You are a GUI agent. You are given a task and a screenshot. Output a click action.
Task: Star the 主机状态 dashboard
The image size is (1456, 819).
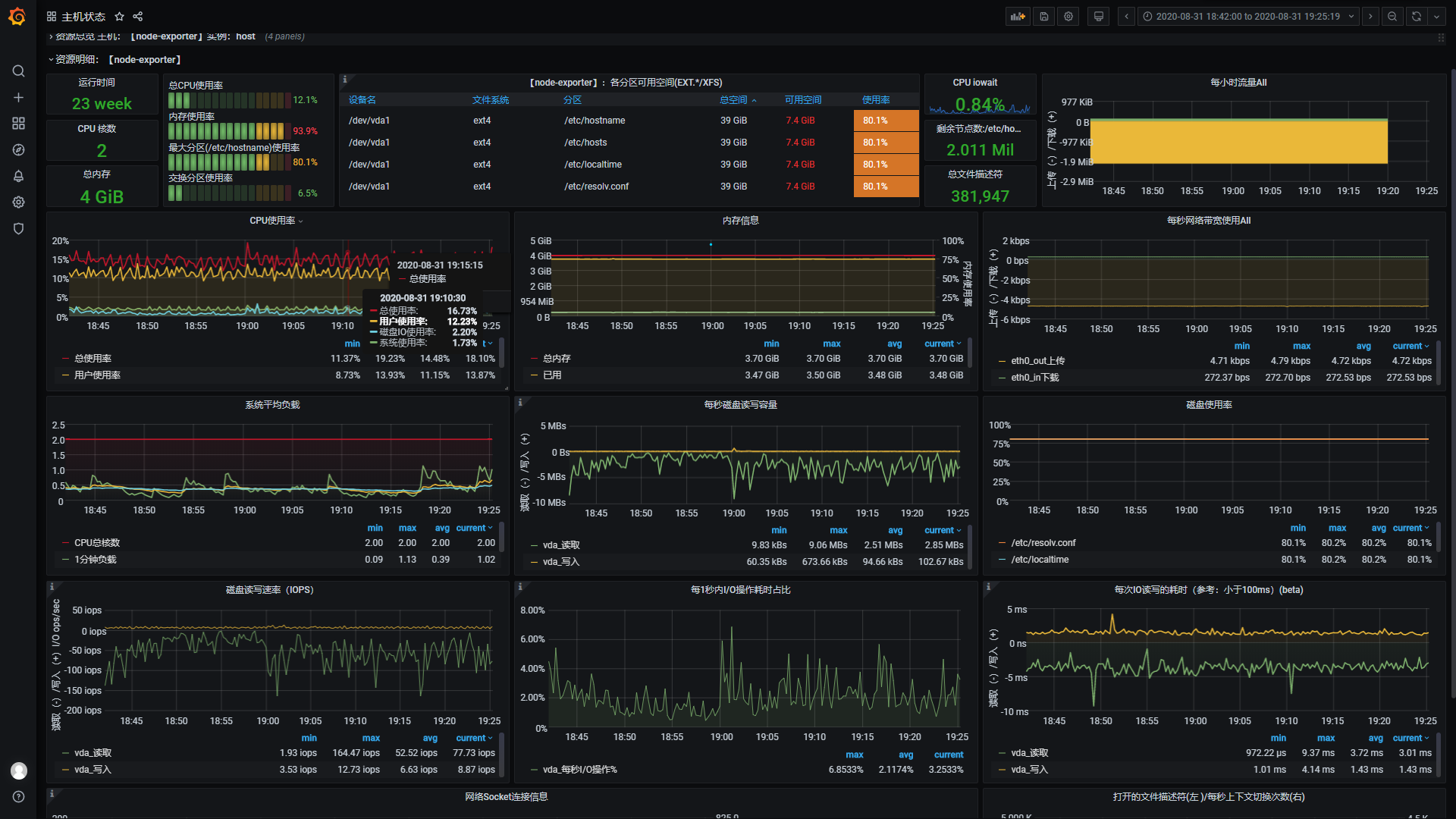pos(119,17)
